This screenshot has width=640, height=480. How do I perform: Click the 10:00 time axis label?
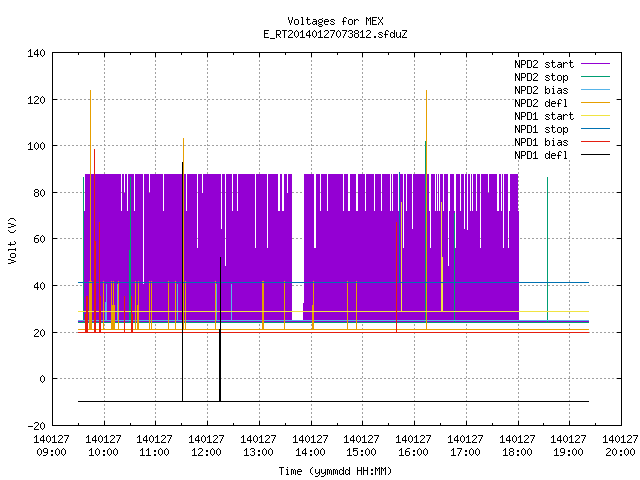coord(103,452)
